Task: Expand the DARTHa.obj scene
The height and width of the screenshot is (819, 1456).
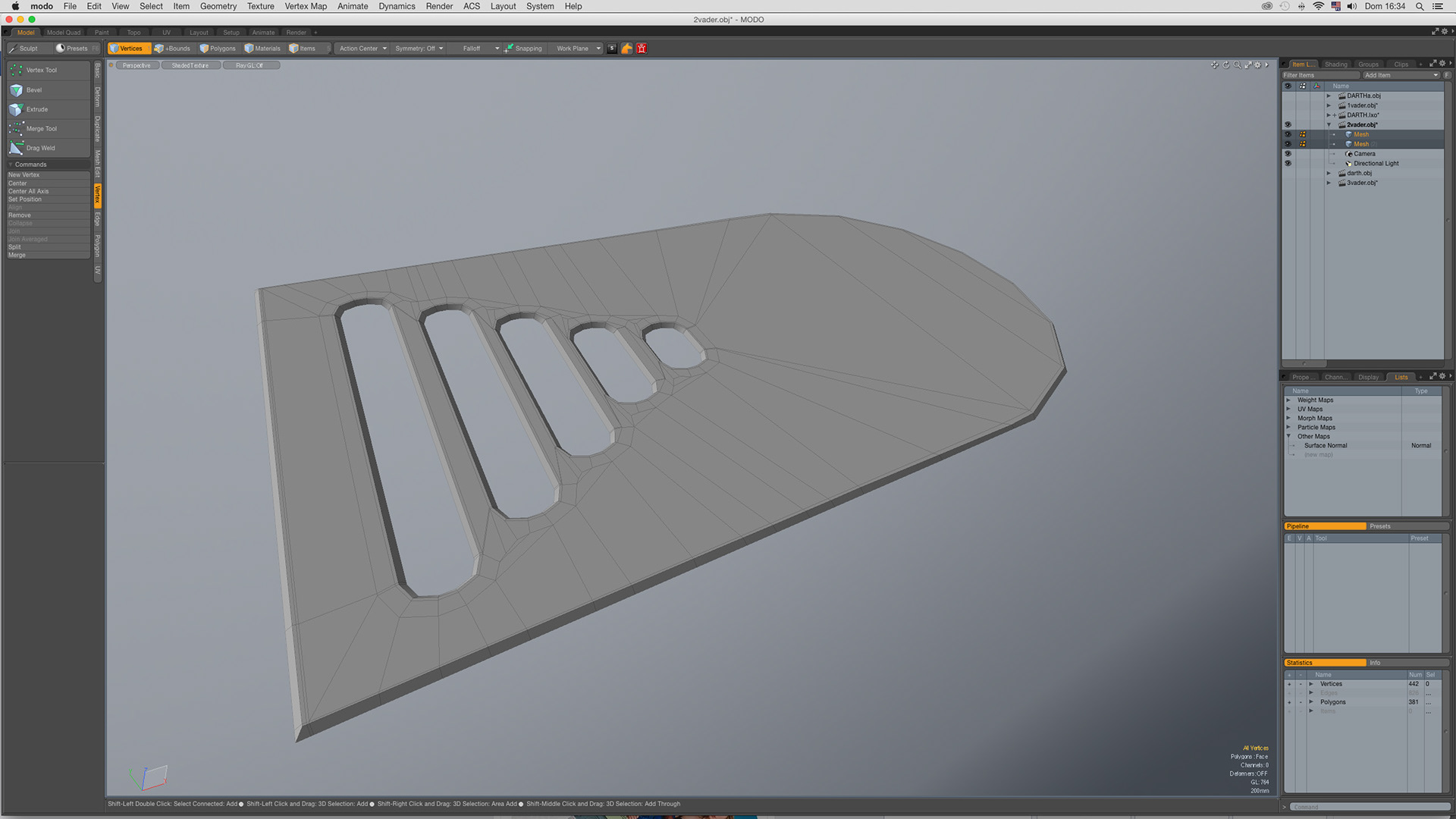Action: coord(1329,96)
